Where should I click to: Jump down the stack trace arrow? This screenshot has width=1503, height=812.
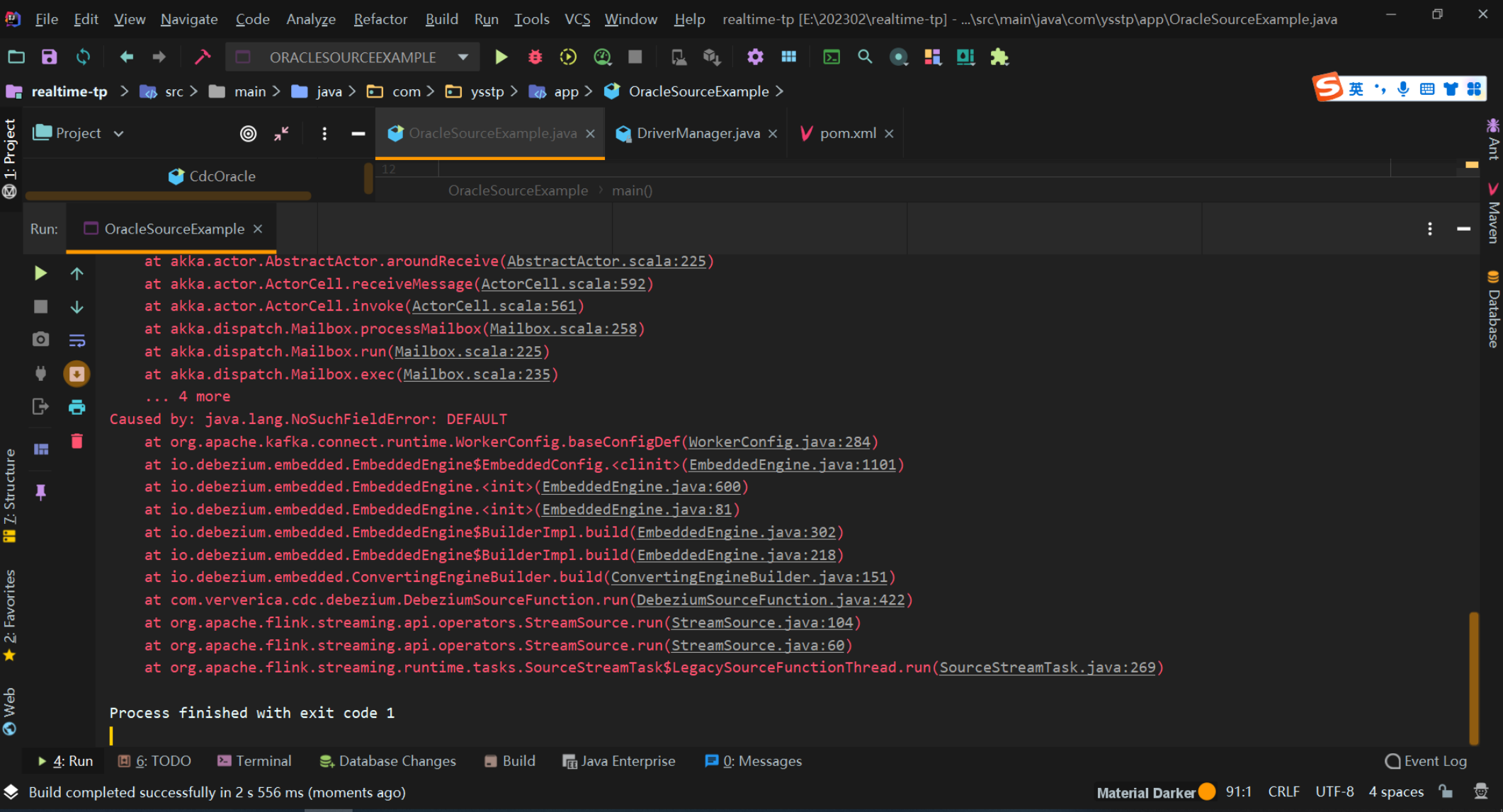click(x=77, y=307)
